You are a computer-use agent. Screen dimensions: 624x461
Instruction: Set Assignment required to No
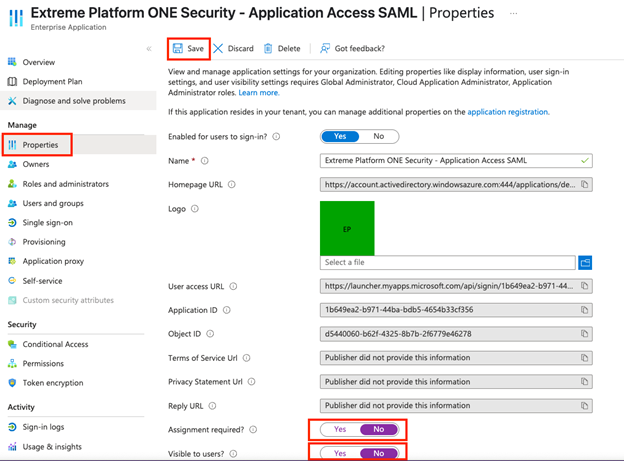pos(378,429)
